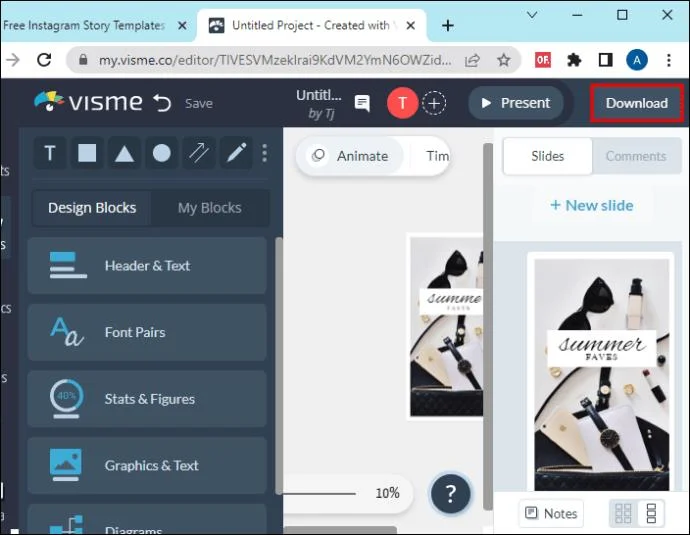Image resolution: width=690 pixels, height=535 pixels.
Task: Click the 10% zoom value
Action: [387, 493]
